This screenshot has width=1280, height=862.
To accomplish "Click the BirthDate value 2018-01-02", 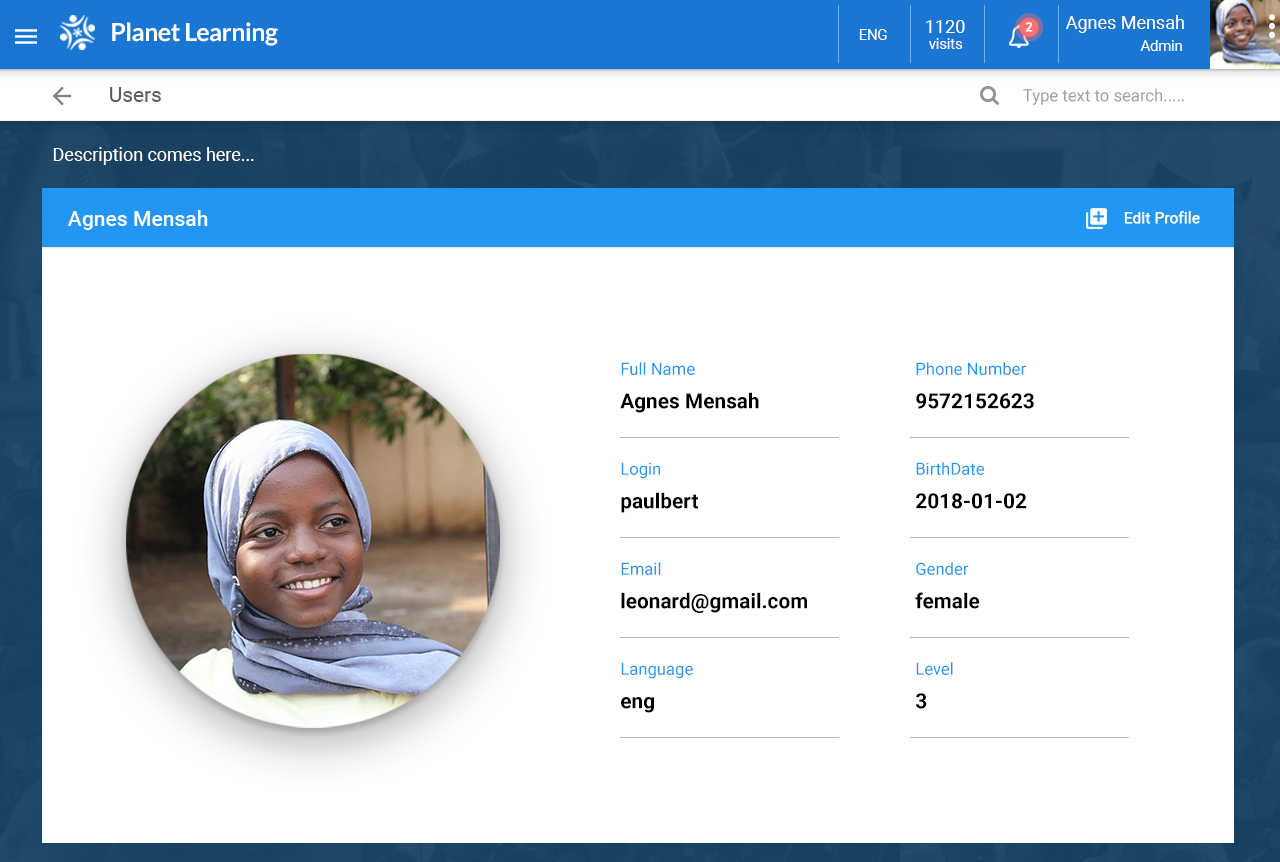I will [x=971, y=501].
